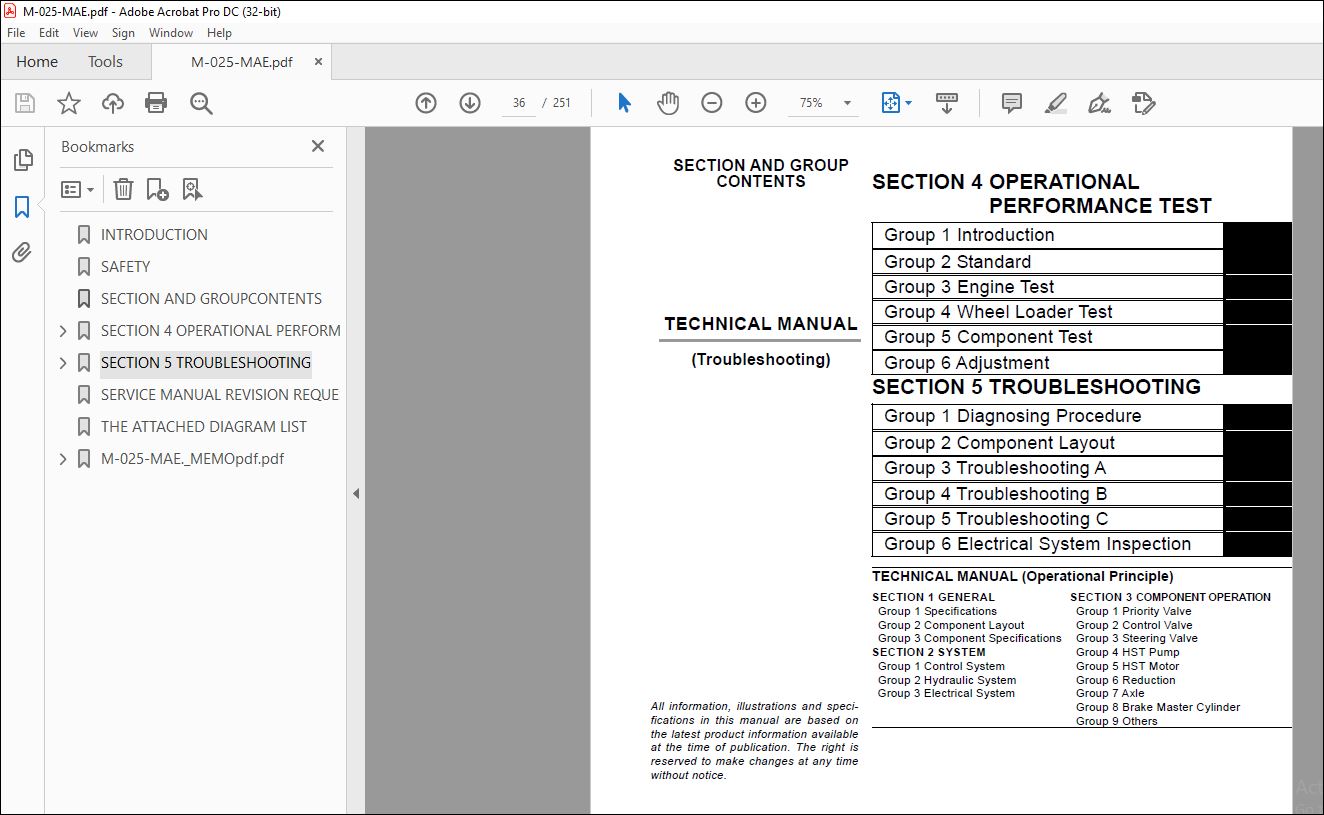
Task: Open the Window menu
Action: point(171,33)
